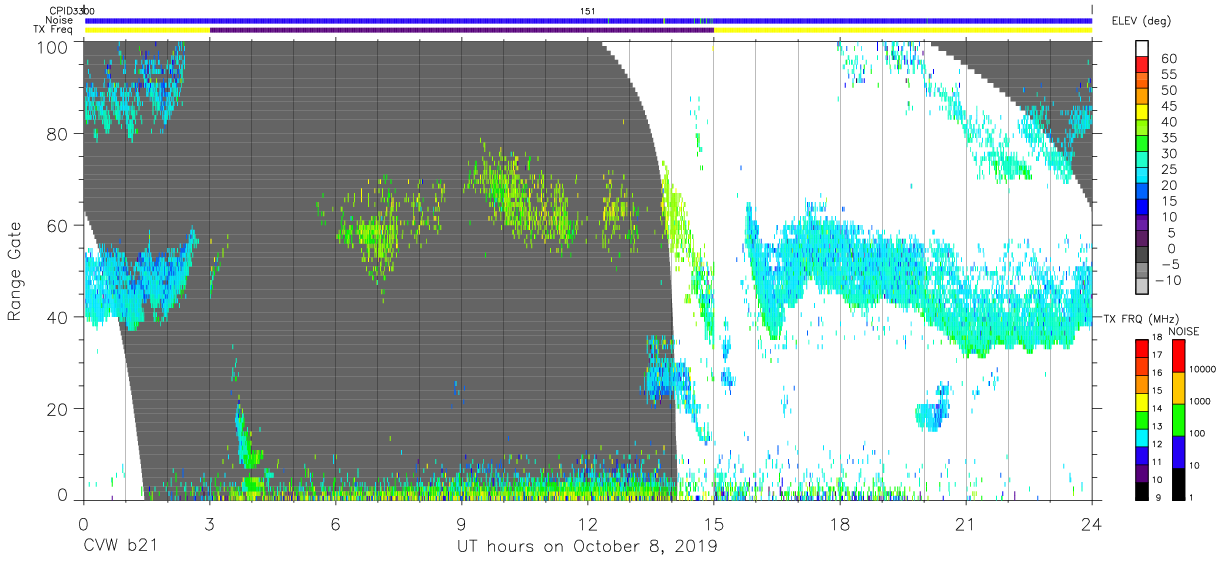Click the '20' tick on the Range Gate axis
Viewport: 1228px width, 567px height.
[57, 408]
